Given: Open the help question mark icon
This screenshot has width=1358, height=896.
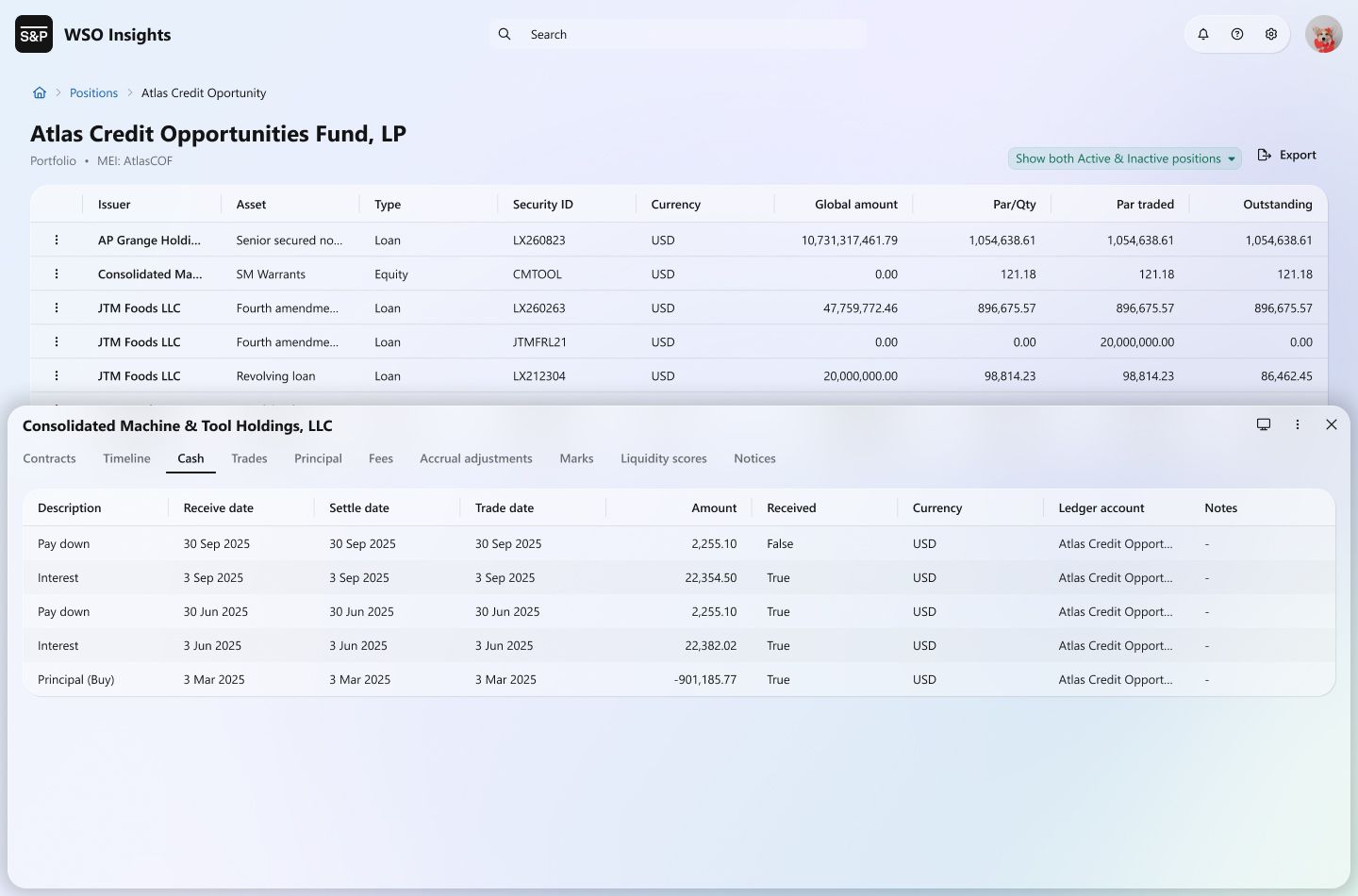Looking at the screenshot, I should 1237,35.
